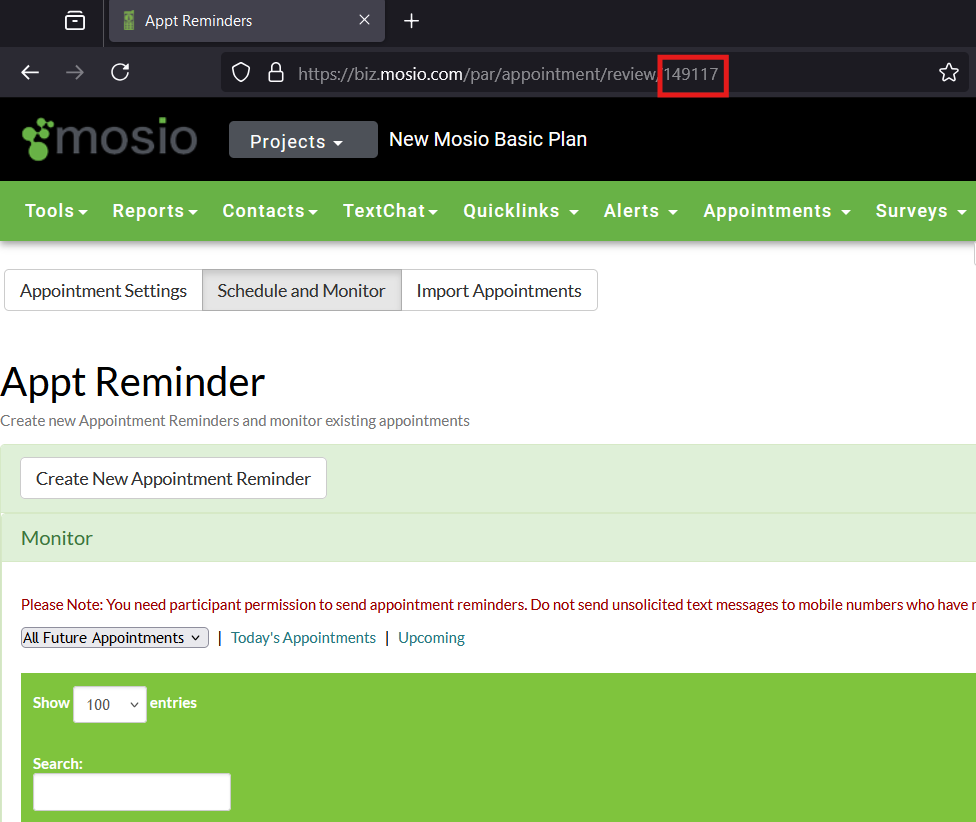The width and height of the screenshot is (976, 822).
Task: Click Today's Appointments link
Action: [x=303, y=638]
